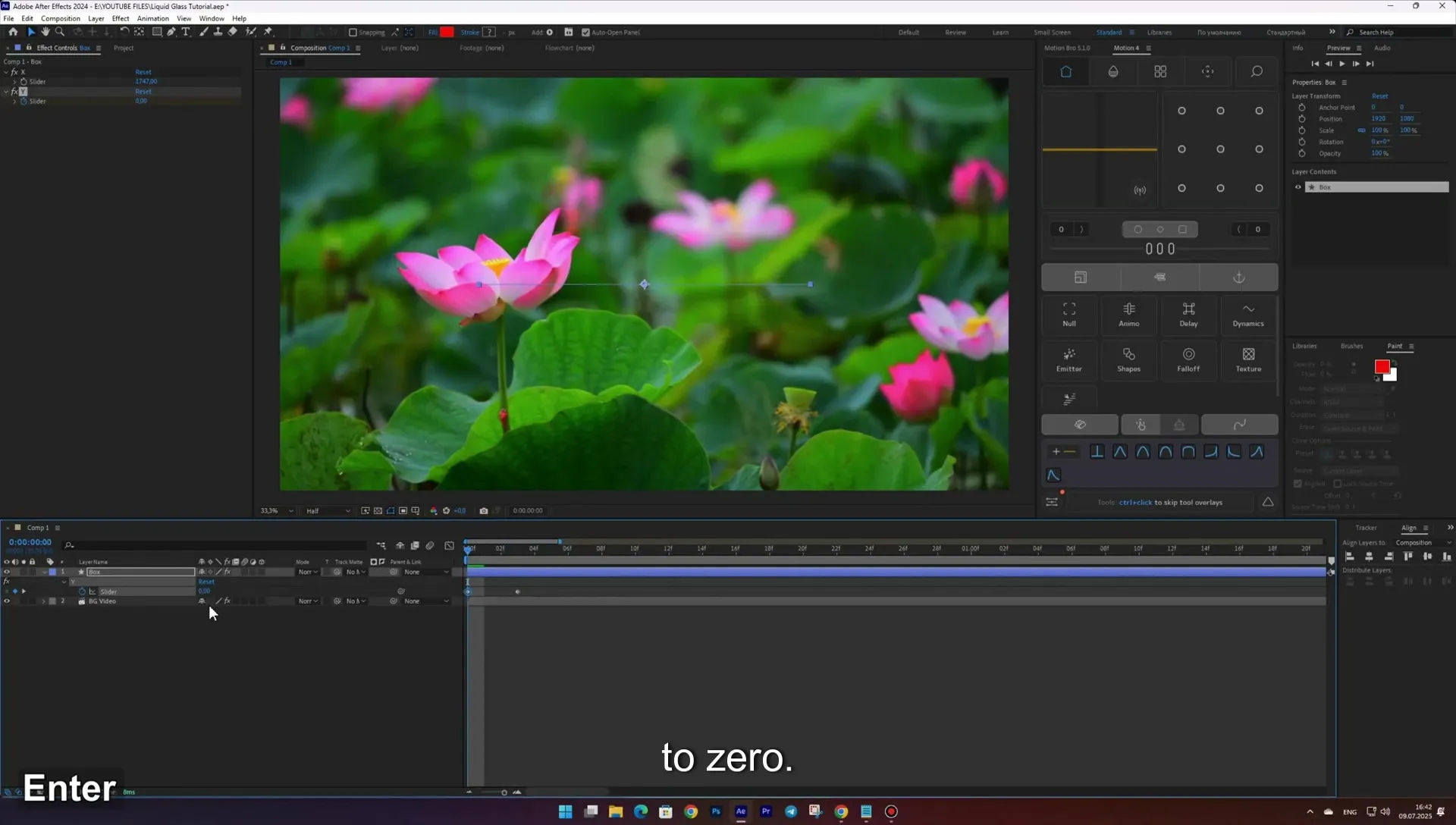
Task: Open the Emitter tool in Motion panel
Action: (x=1069, y=360)
